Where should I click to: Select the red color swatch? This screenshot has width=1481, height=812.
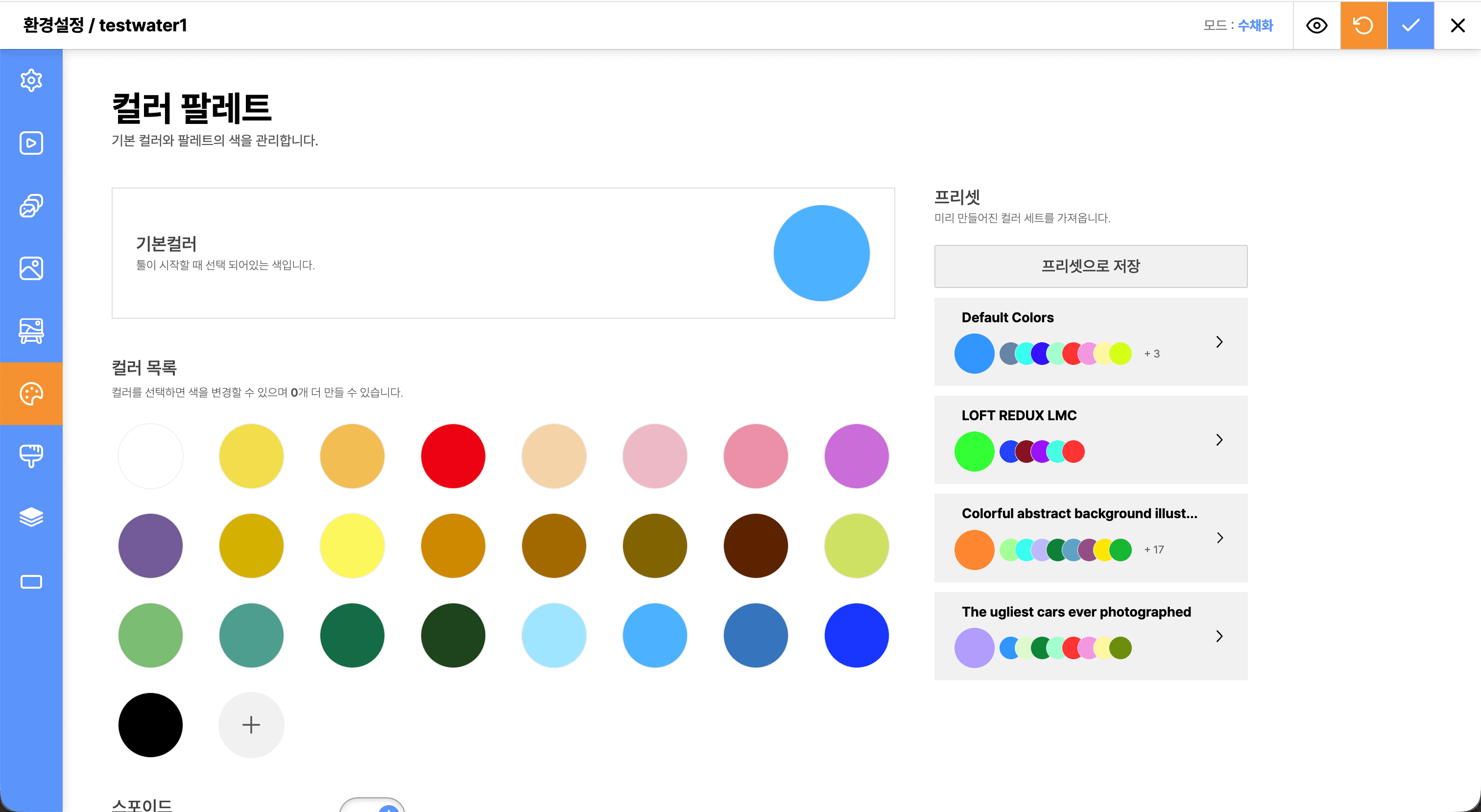[453, 456]
